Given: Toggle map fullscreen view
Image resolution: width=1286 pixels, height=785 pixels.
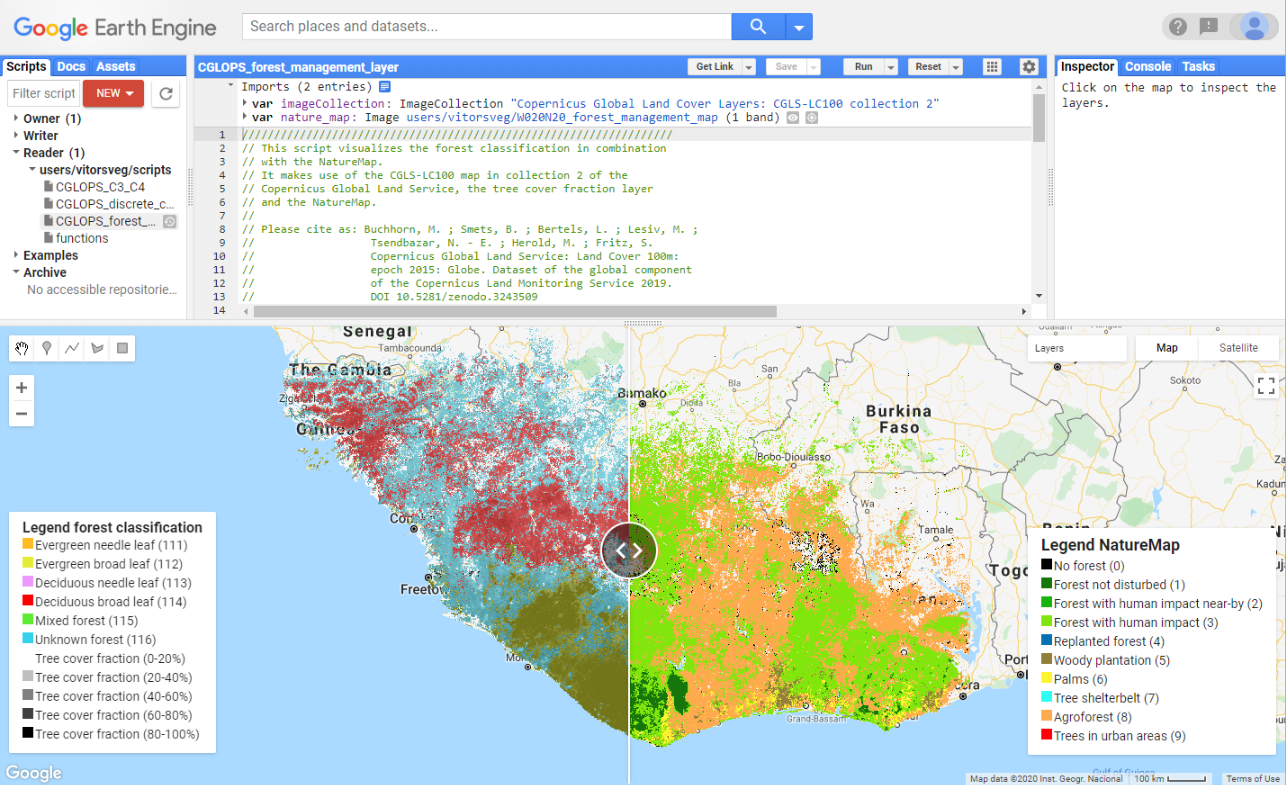Looking at the screenshot, I should click(x=1265, y=386).
